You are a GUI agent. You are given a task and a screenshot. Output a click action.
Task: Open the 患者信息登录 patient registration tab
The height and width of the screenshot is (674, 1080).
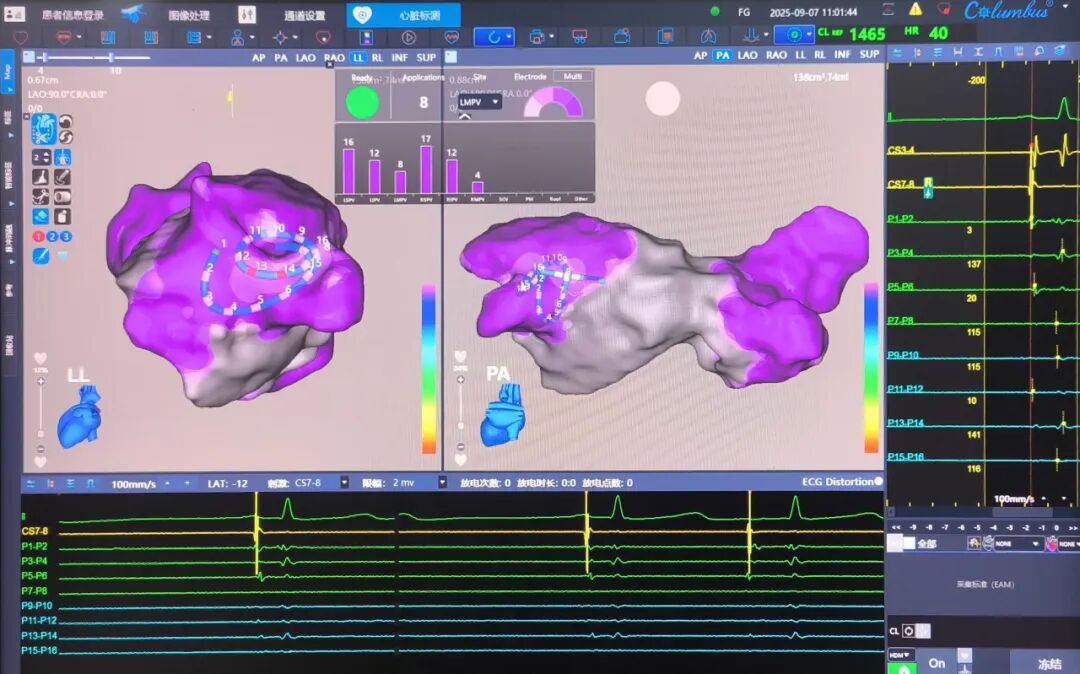[72, 14]
